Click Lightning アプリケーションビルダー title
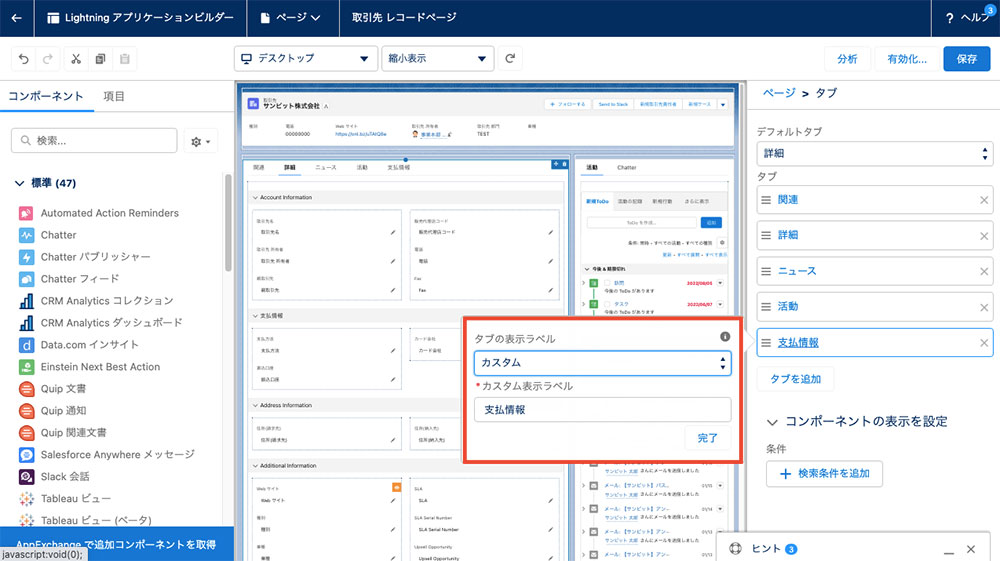Screen dimensions: 1000x561 [149, 18]
